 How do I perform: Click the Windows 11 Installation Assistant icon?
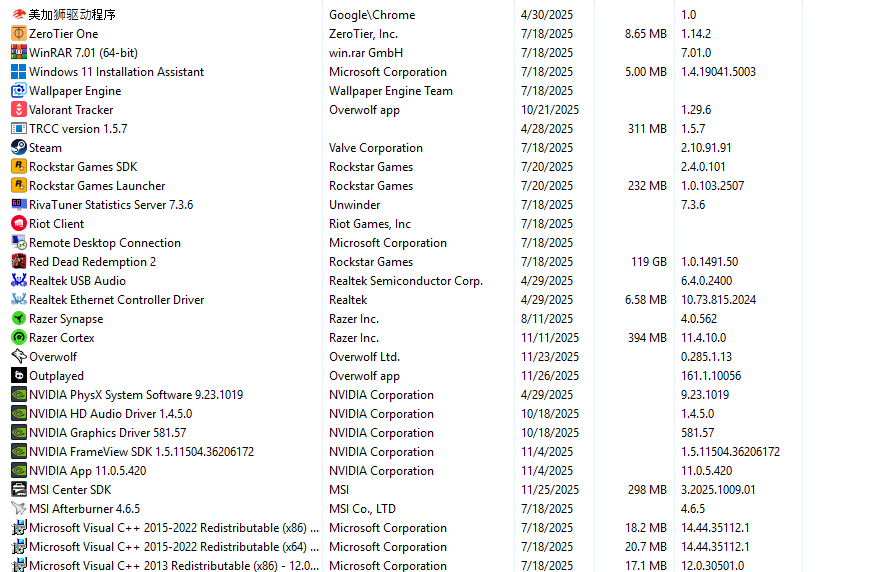point(19,71)
